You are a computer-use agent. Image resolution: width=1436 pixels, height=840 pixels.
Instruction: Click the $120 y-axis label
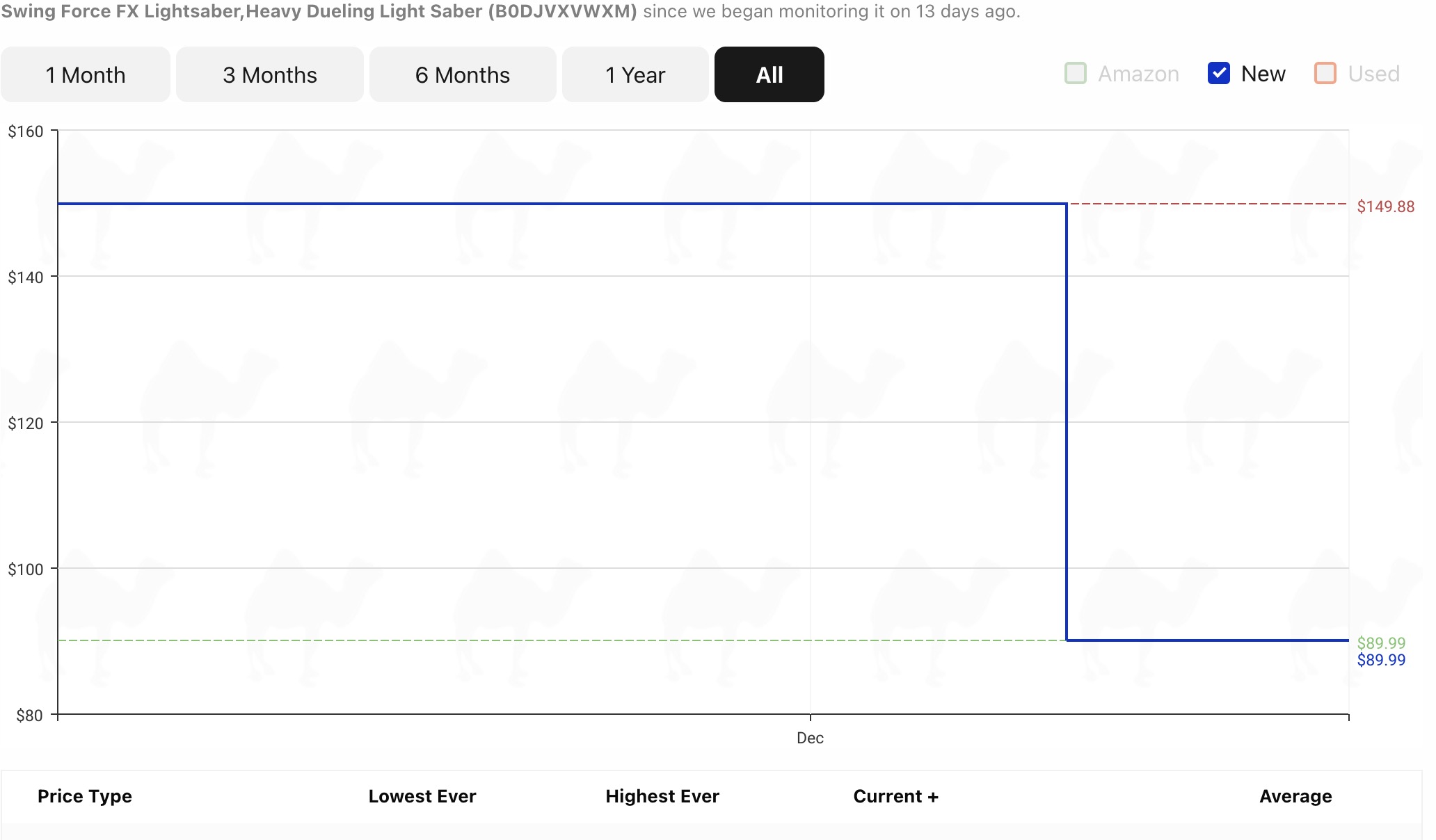coord(25,423)
